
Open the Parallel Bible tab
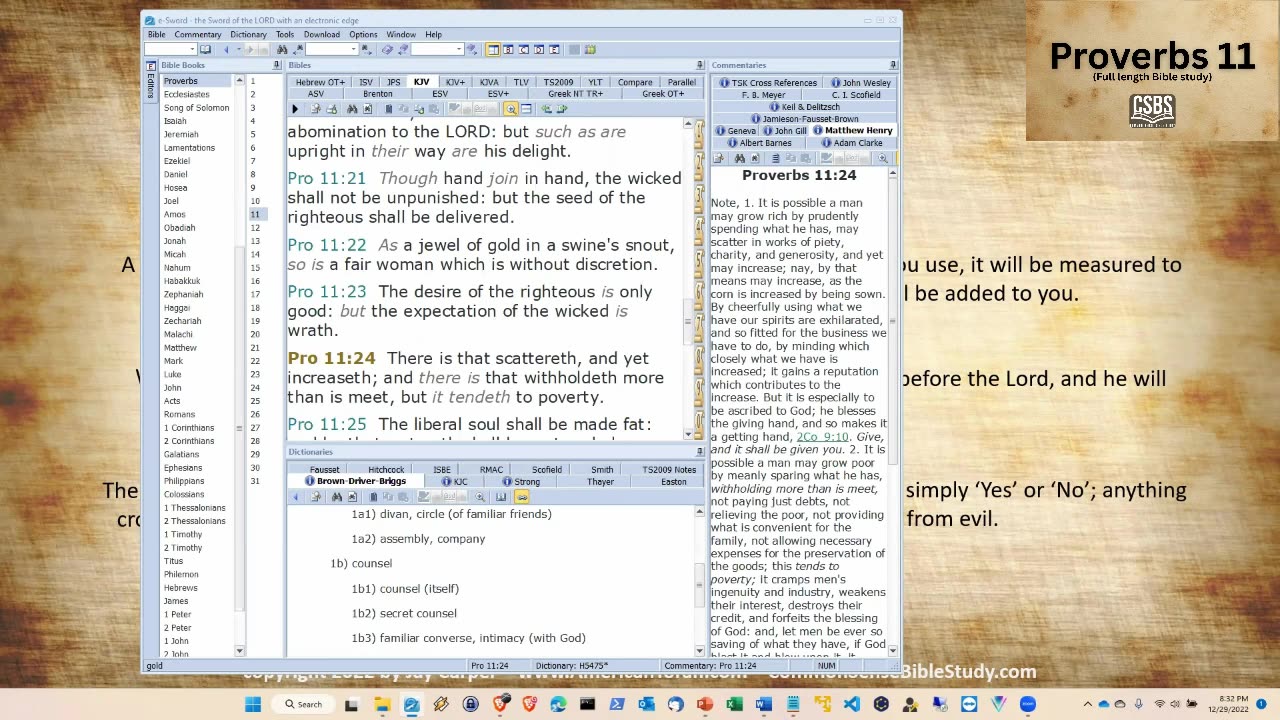[x=681, y=82]
